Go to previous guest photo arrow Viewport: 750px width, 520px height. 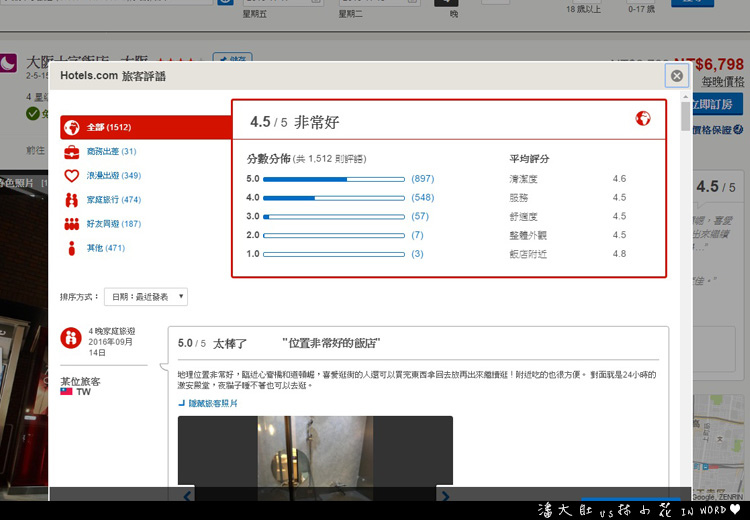(x=188, y=496)
